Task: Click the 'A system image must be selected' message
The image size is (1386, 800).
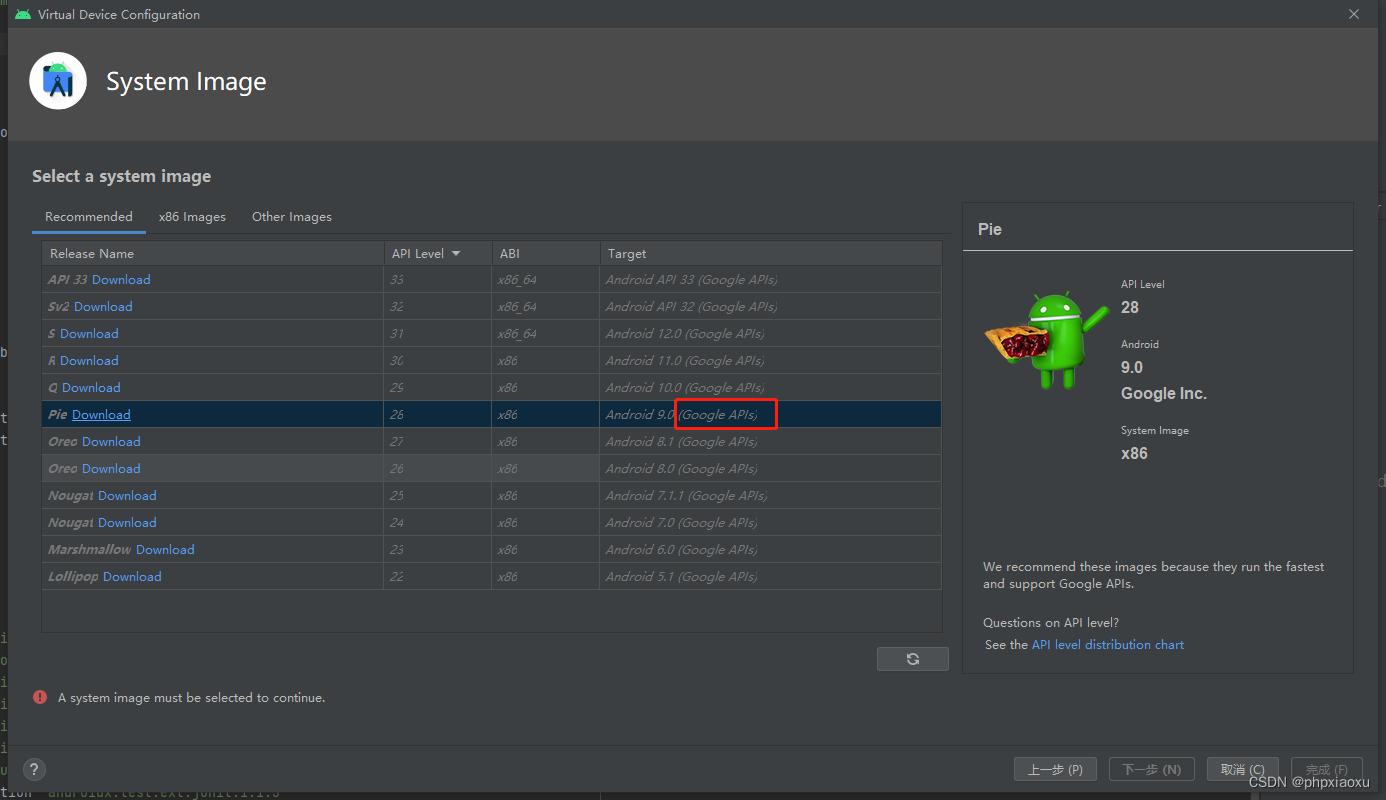Action: [x=191, y=698]
